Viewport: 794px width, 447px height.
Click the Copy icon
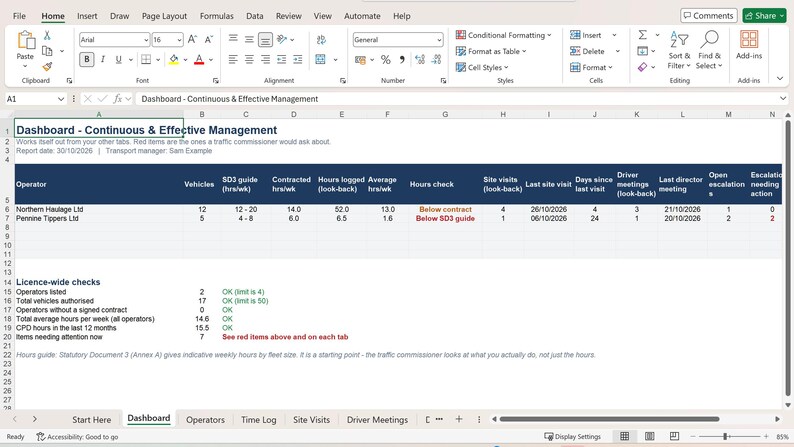tap(47, 51)
